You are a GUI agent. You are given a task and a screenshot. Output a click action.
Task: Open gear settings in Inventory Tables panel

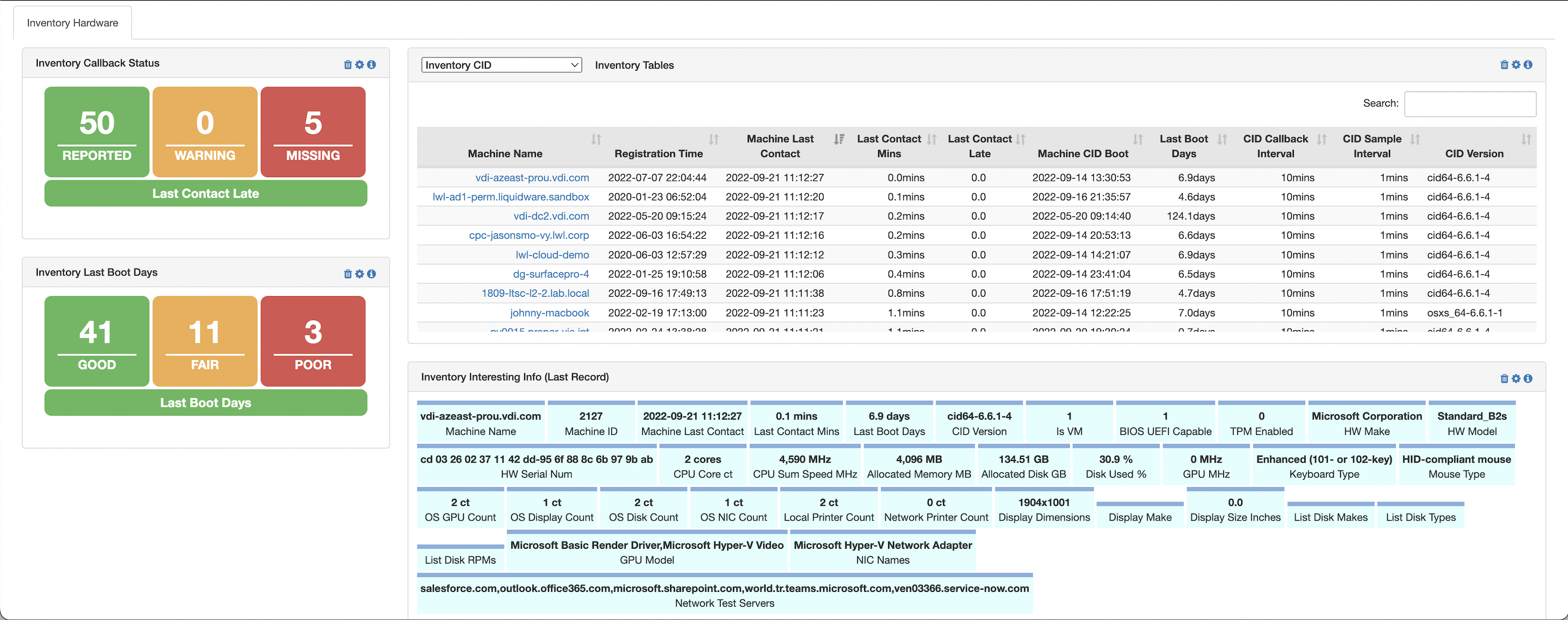tap(1516, 64)
